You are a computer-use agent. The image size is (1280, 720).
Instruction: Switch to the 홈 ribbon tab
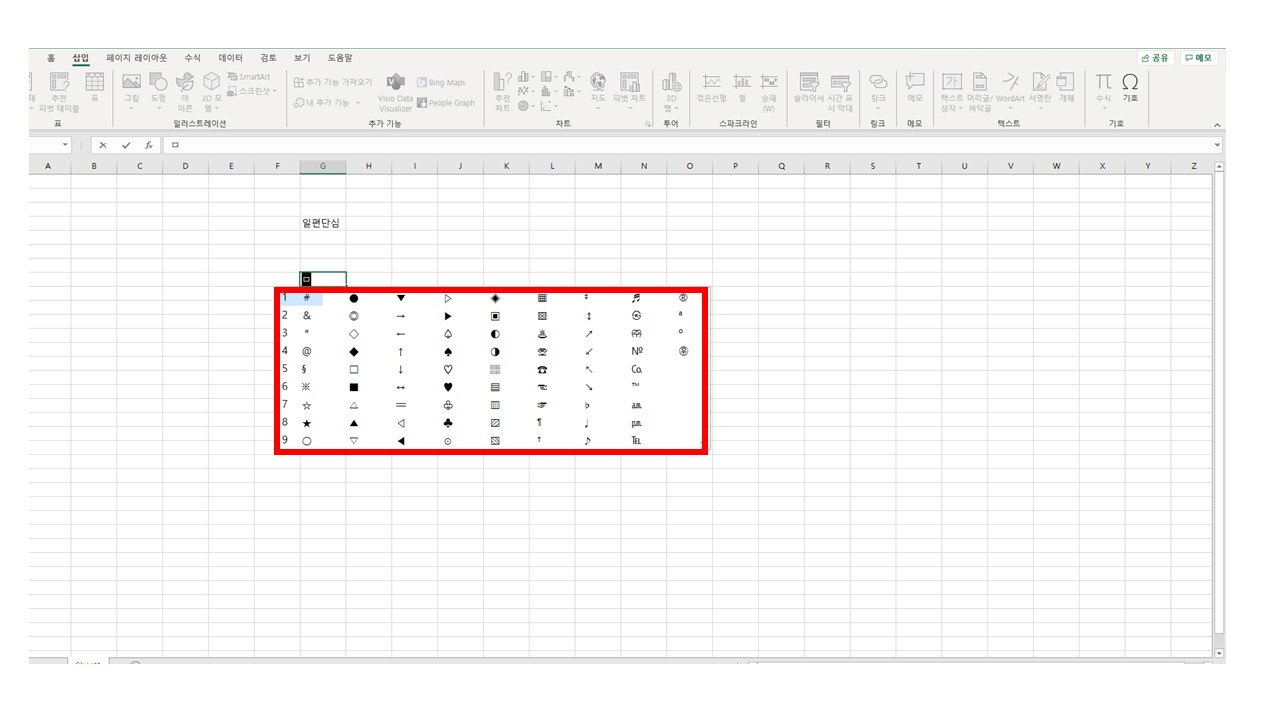click(x=51, y=58)
